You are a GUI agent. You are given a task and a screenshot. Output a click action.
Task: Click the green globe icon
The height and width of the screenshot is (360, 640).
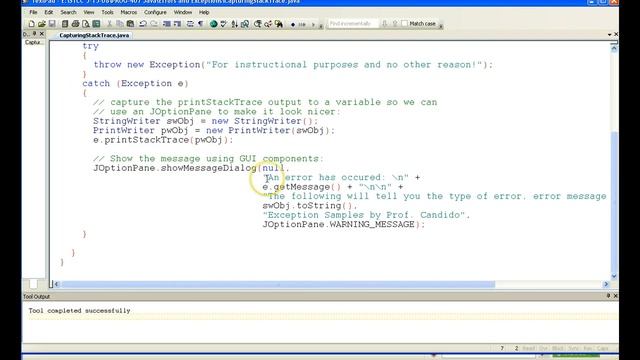point(213,24)
